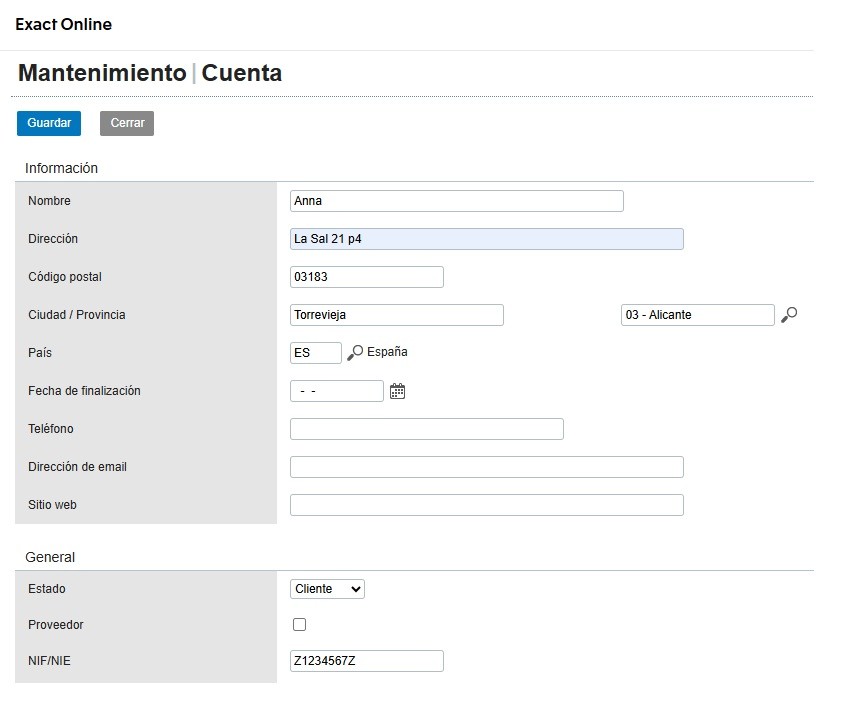Open the calendar date picker icon
Viewport: 855px width, 717px height.
pyautogui.click(x=397, y=391)
